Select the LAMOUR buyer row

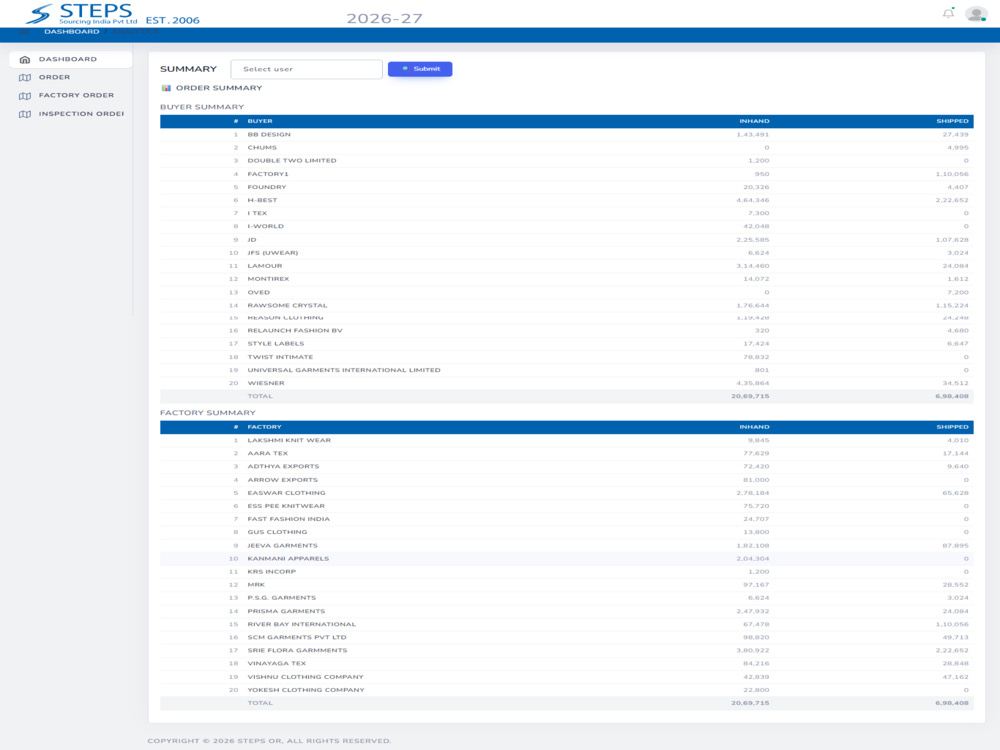566,266
